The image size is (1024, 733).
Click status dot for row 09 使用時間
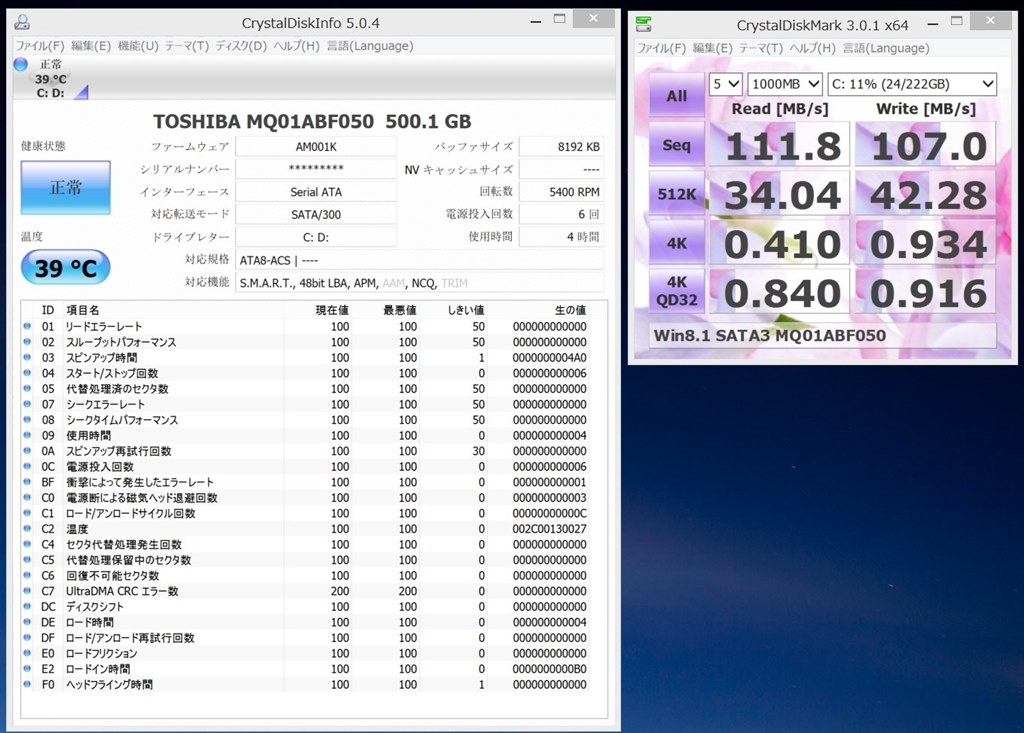[x=27, y=435]
